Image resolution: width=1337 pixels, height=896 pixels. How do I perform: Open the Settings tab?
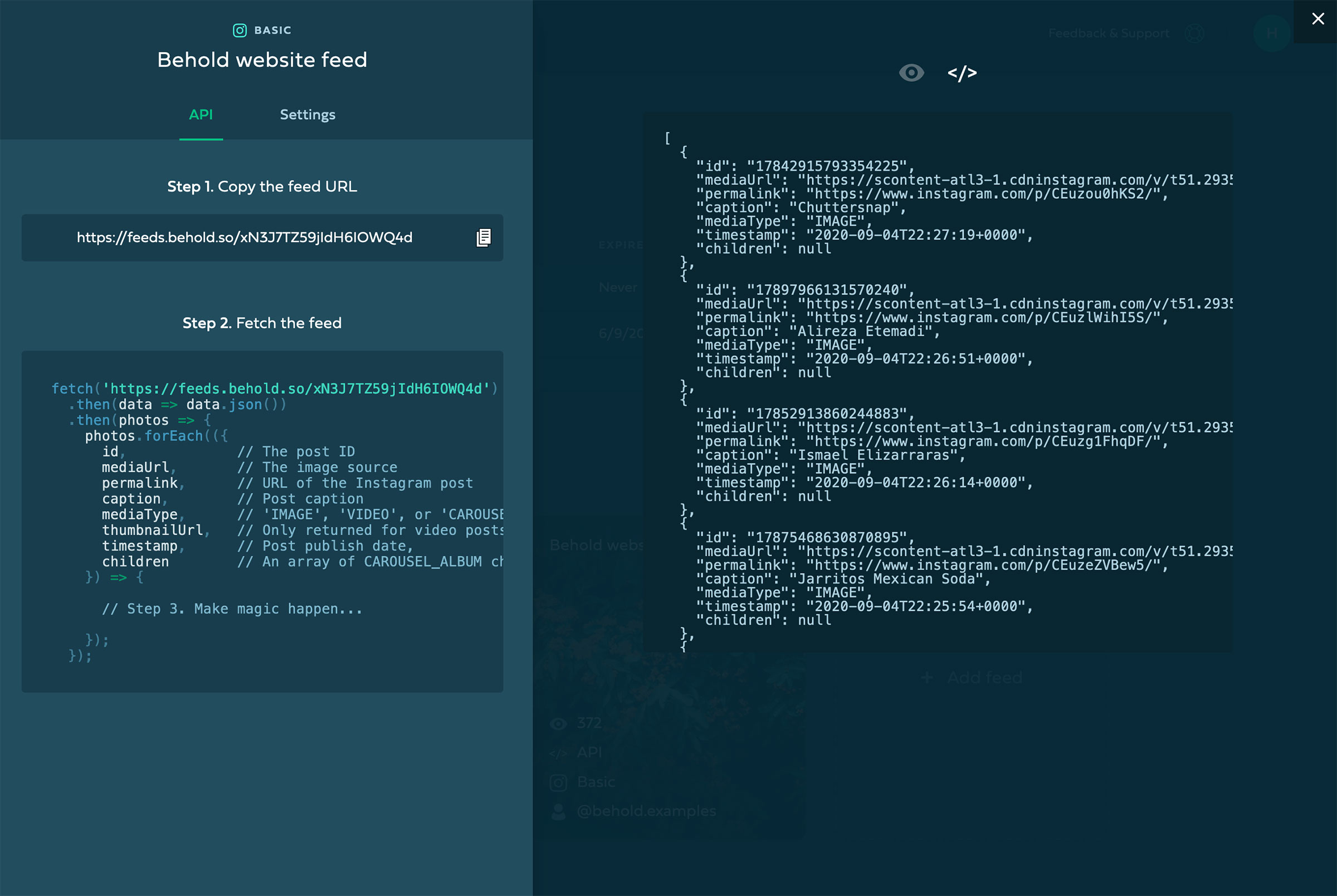(x=308, y=115)
